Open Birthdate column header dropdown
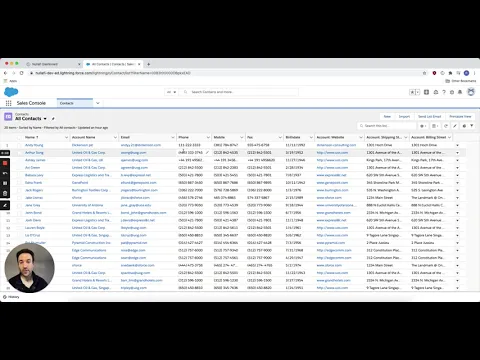This screenshot has width=480, height=360. 311,137
